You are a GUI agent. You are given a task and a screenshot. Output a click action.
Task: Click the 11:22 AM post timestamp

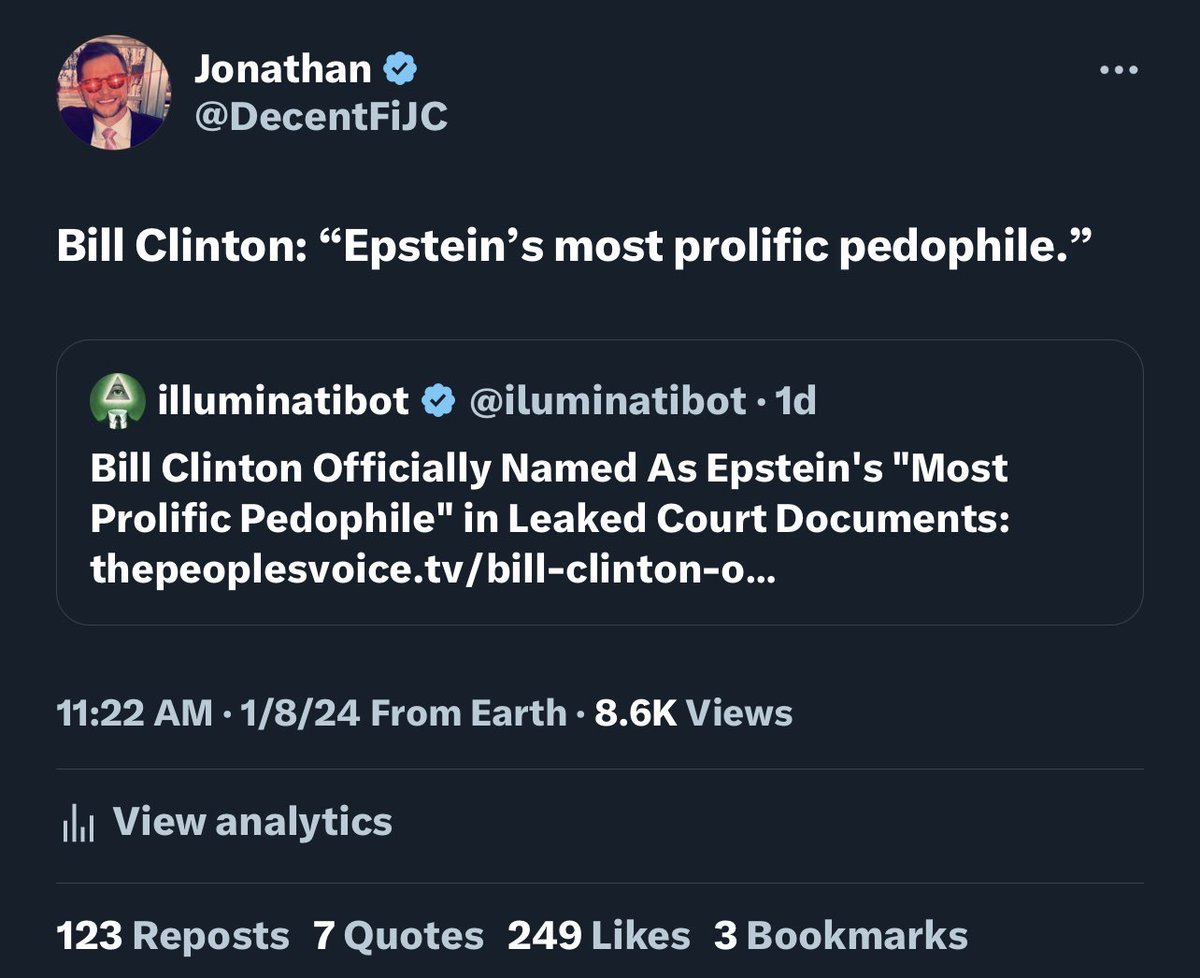coord(135,713)
